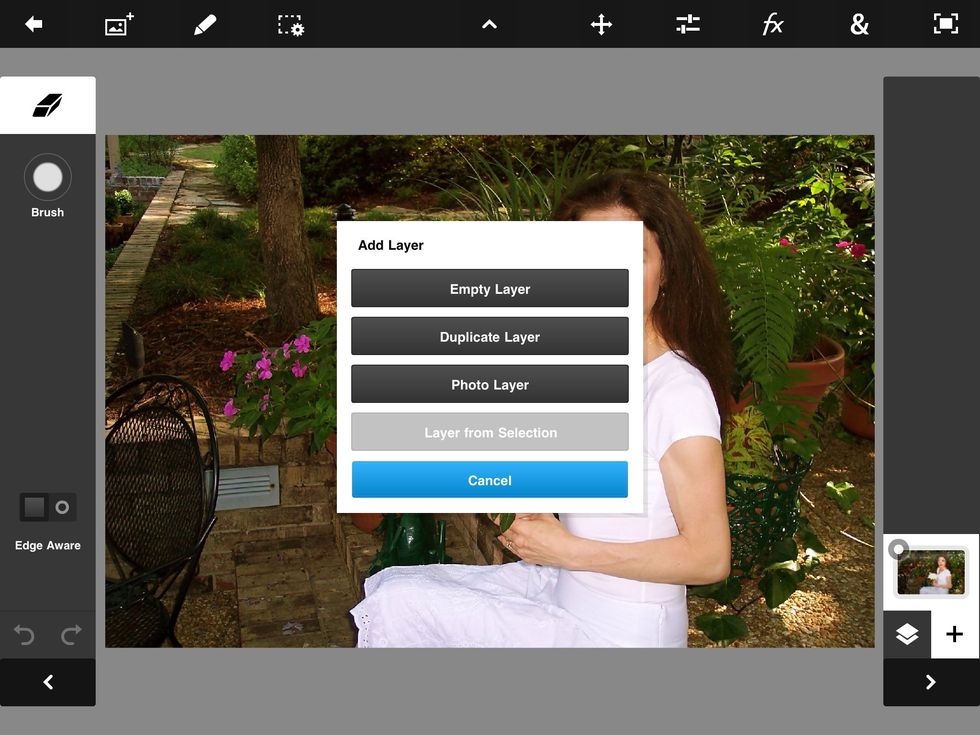Expand the right layers panel

(930, 682)
